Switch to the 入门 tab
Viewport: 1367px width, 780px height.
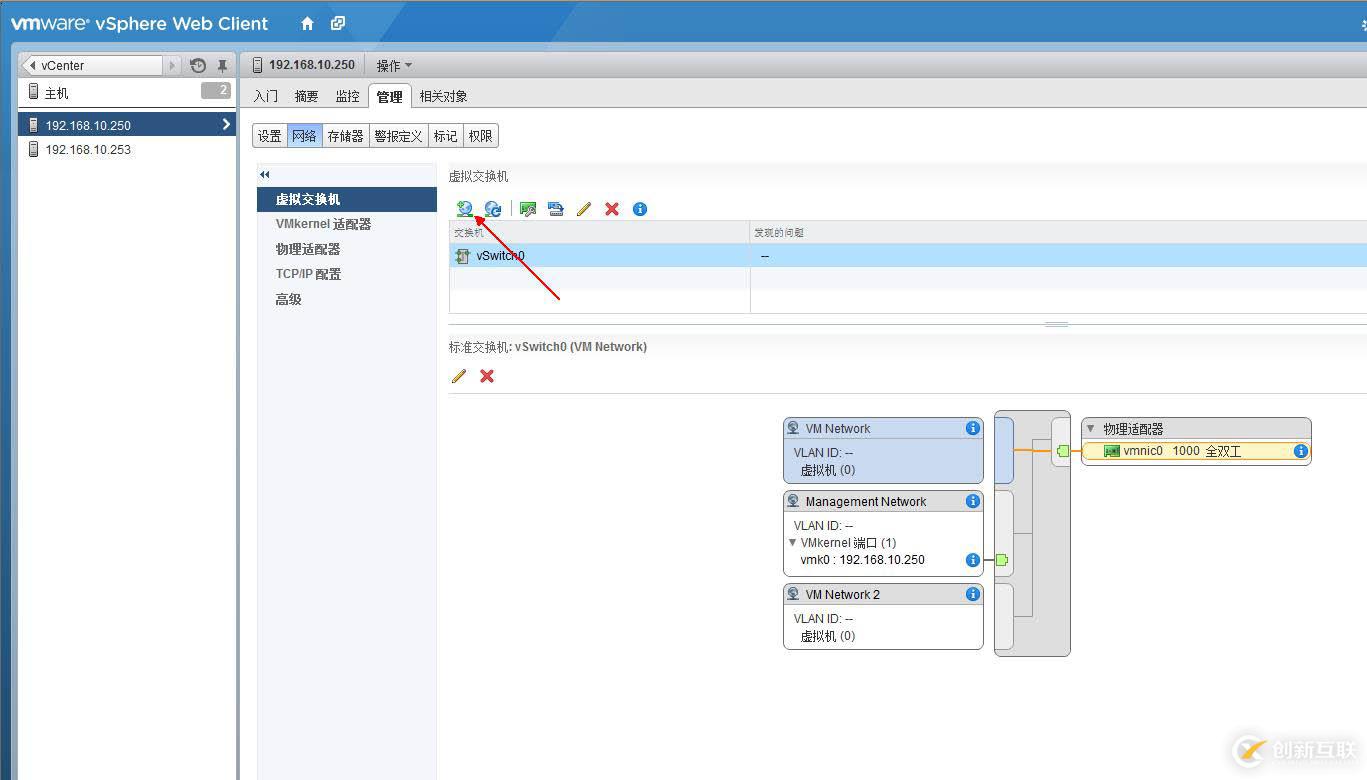click(x=266, y=96)
